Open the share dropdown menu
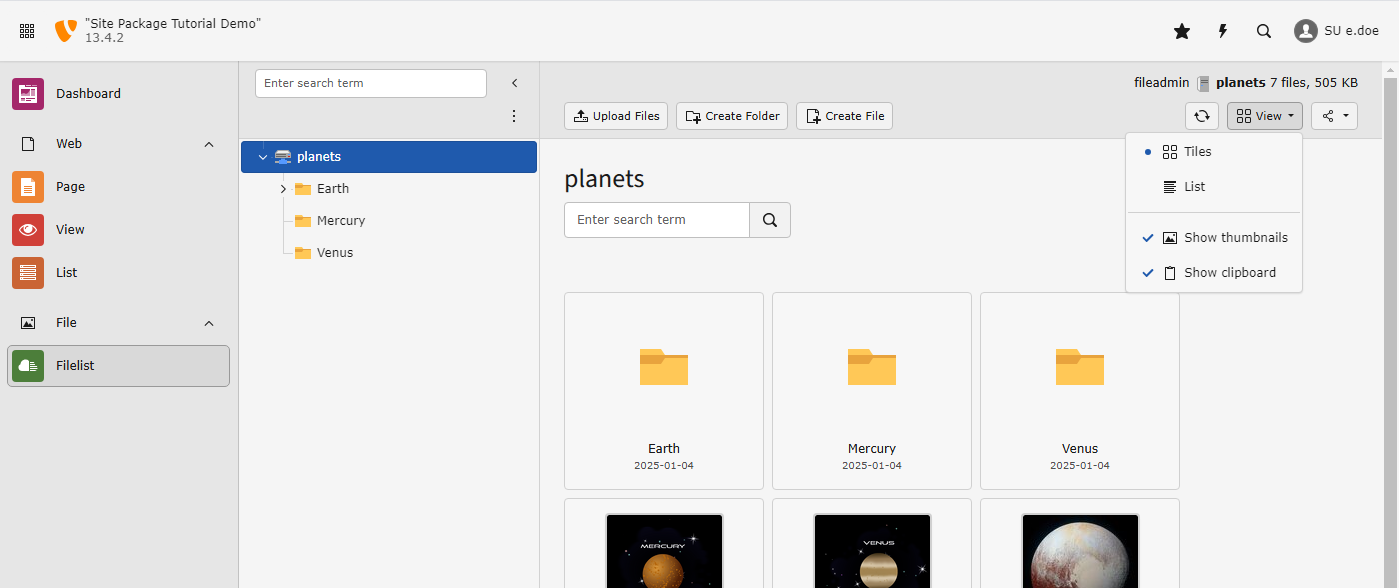 [x=1335, y=116]
